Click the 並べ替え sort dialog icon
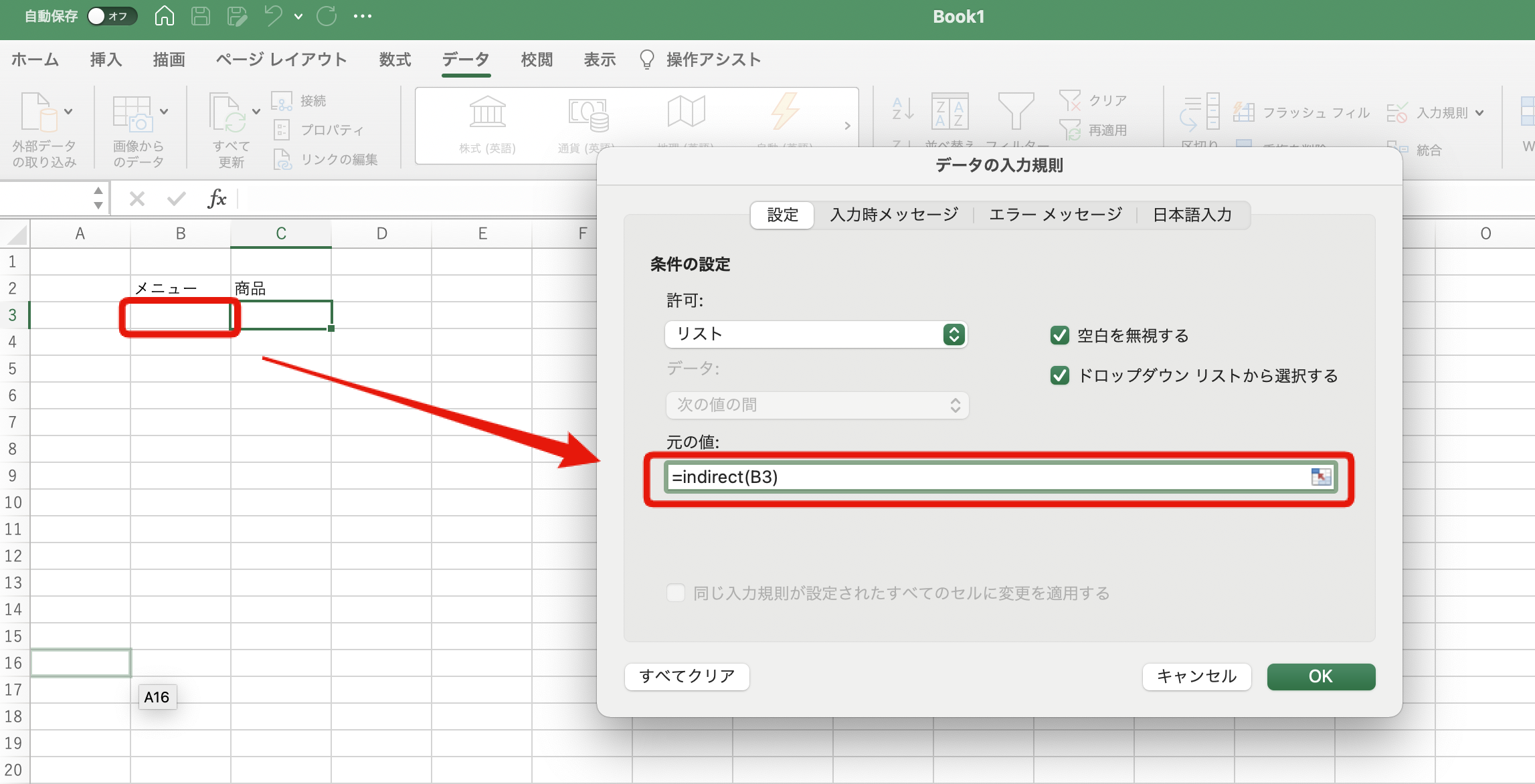 point(950,112)
